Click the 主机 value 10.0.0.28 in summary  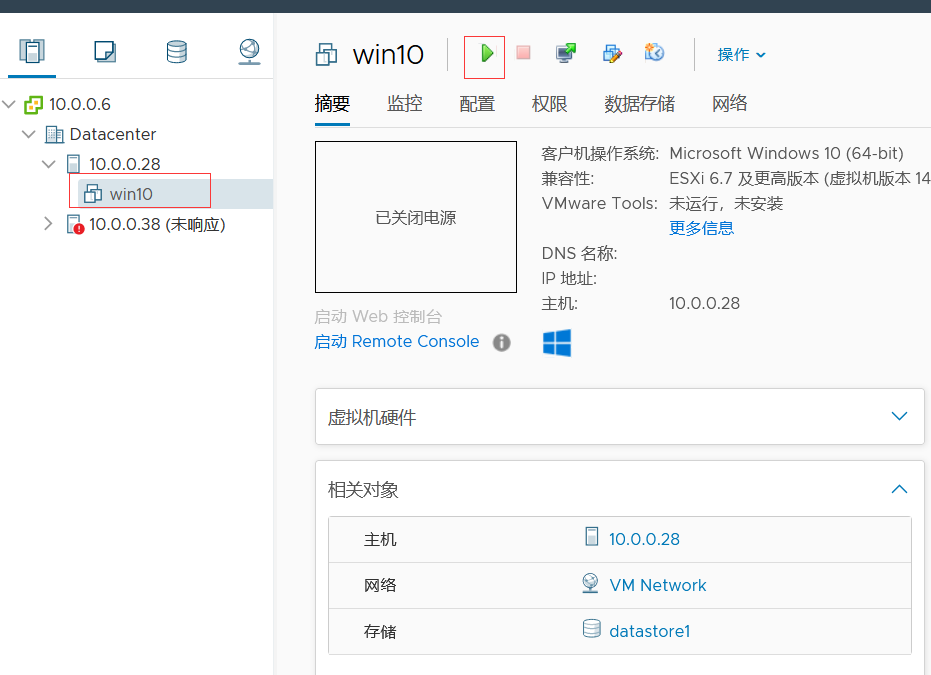click(704, 303)
